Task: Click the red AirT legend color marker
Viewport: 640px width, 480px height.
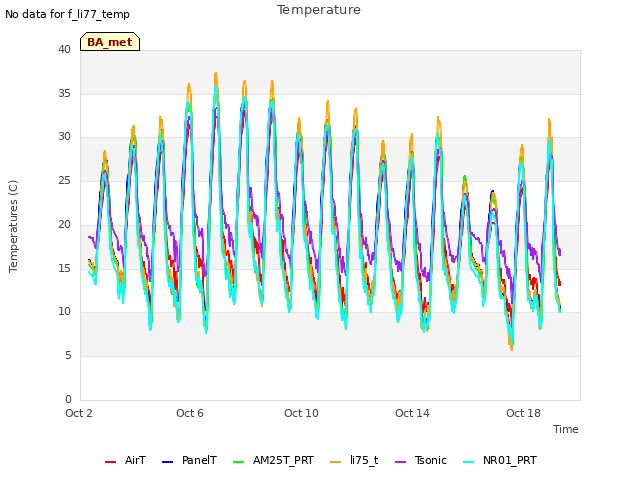Action: coord(110,462)
